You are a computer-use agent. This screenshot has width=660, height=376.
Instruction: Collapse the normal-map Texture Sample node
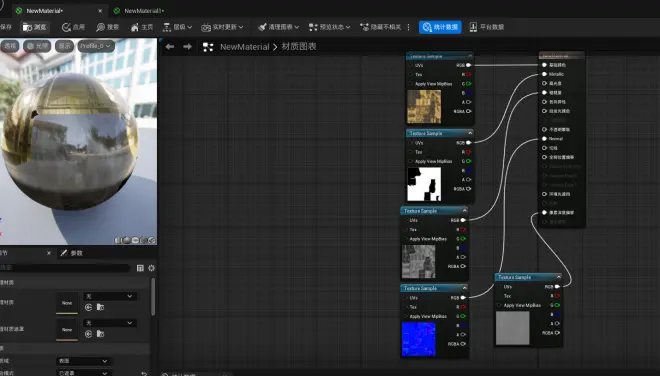click(464, 288)
